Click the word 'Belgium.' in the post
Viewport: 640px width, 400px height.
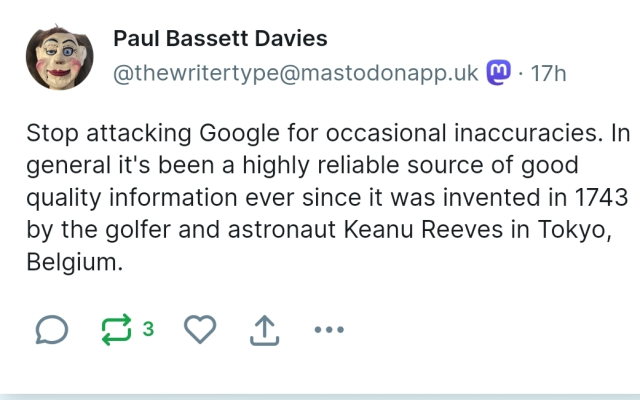(75, 262)
